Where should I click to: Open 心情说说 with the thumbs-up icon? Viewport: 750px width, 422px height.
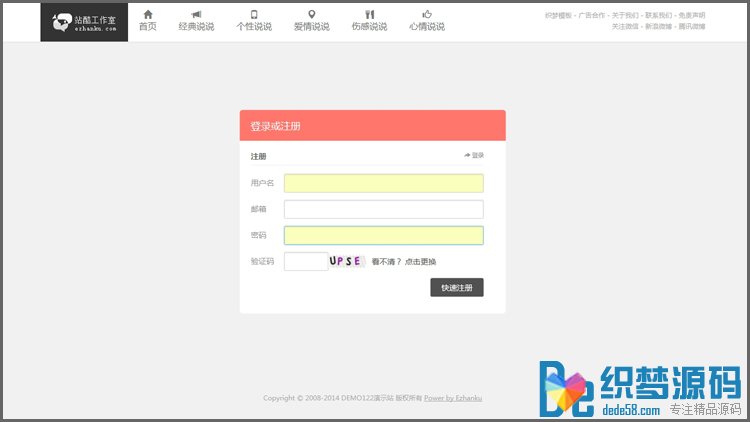click(x=427, y=21)
